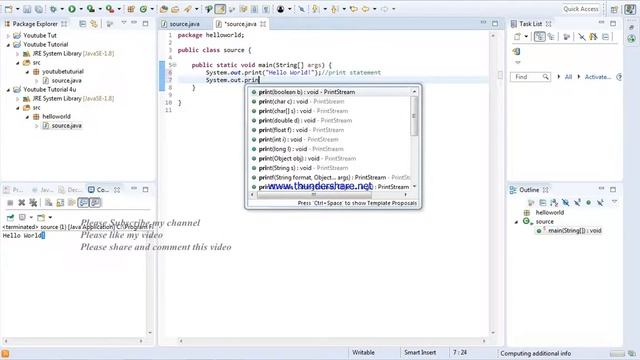640x360 pixels.
Task: Click the Open Type toolbar icon
Action: click(164, 9)
